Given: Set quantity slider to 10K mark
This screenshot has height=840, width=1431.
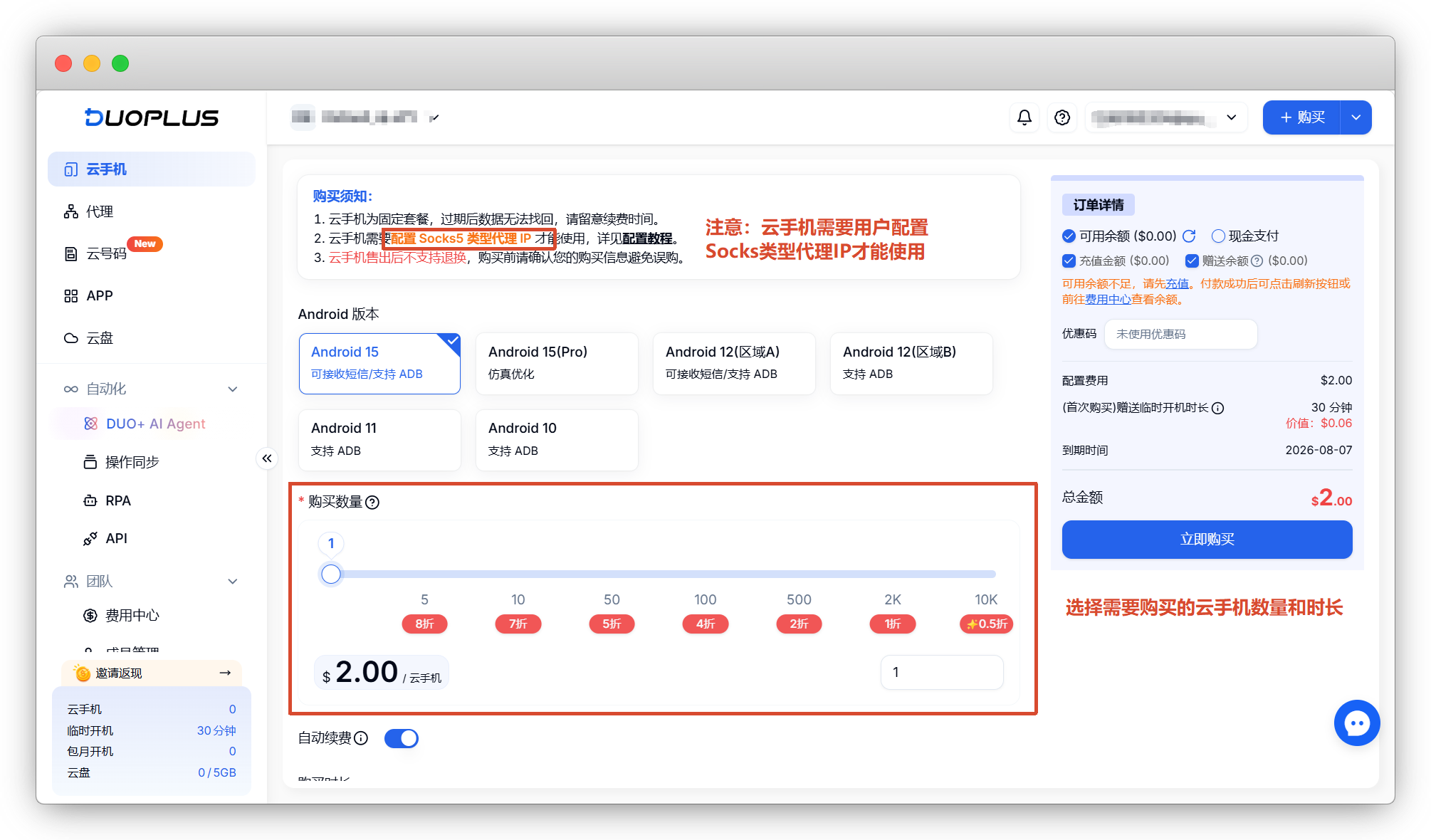Looking at the screenshot, I should click(x=986, y=574).
